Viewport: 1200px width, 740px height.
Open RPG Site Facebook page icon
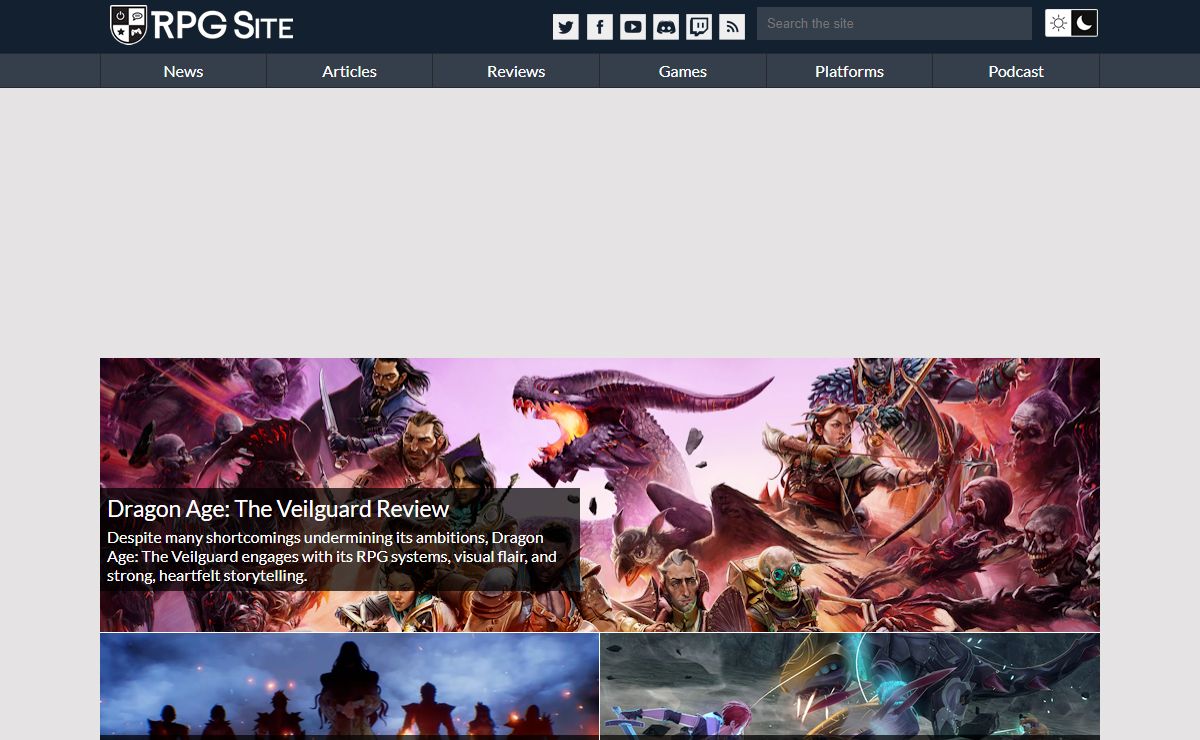click(x=599, y=27)
